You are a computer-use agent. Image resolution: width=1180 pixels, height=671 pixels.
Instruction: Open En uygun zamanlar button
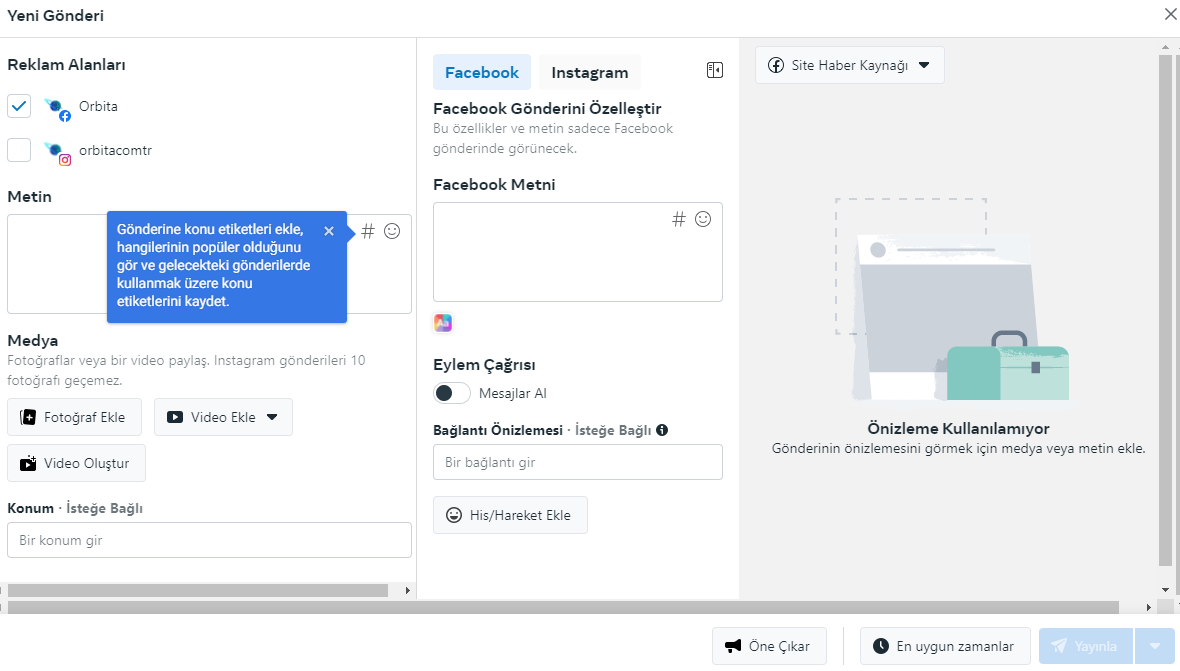(x=945, y=646)
